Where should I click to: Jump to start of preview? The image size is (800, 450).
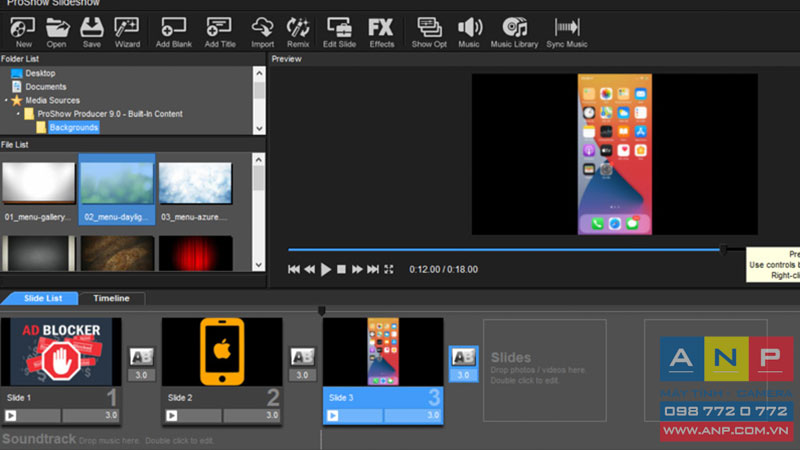[x=294, y=269]
